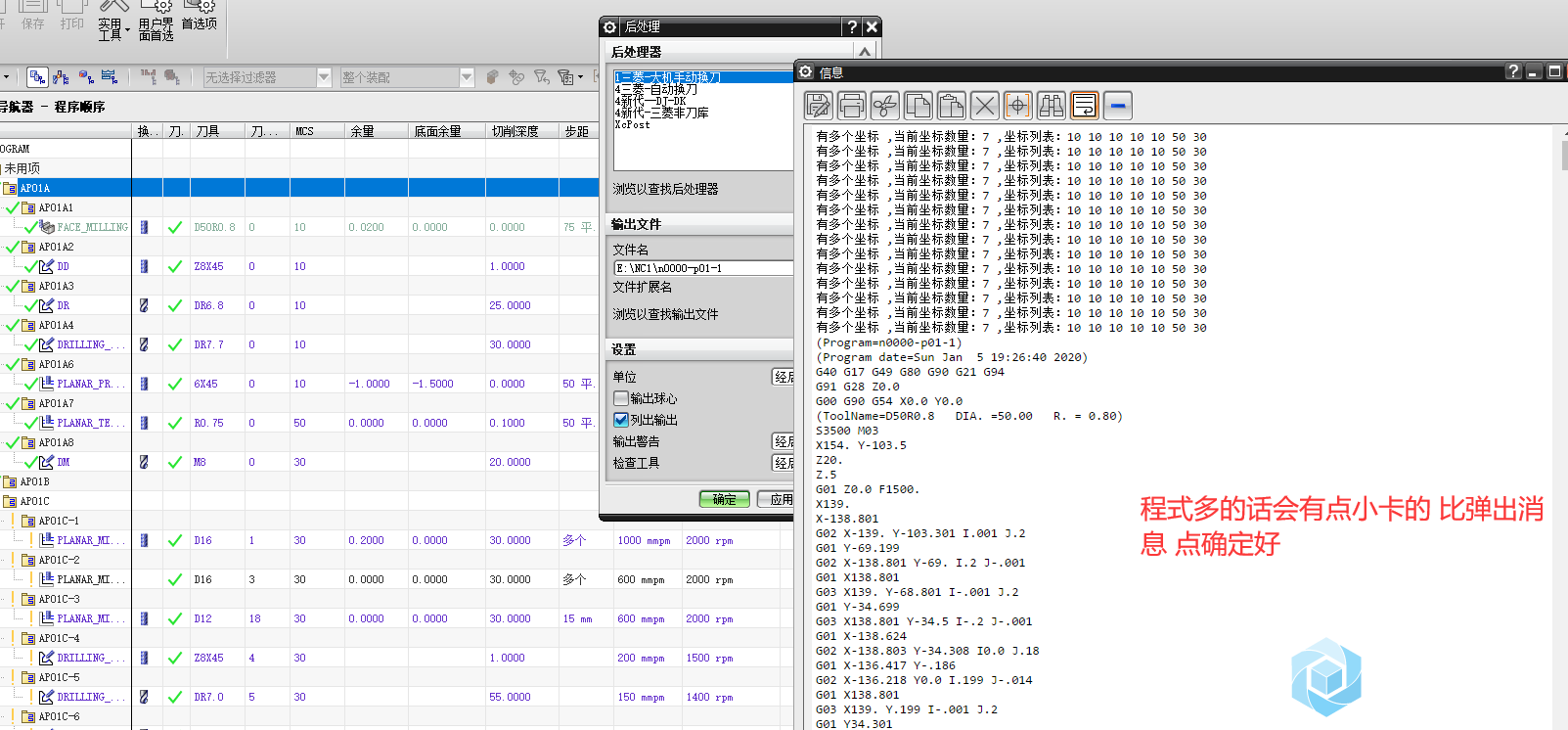Switch to the Machining Method View icon
This screenshot has width=1568, height=730.
coord(110,76)
